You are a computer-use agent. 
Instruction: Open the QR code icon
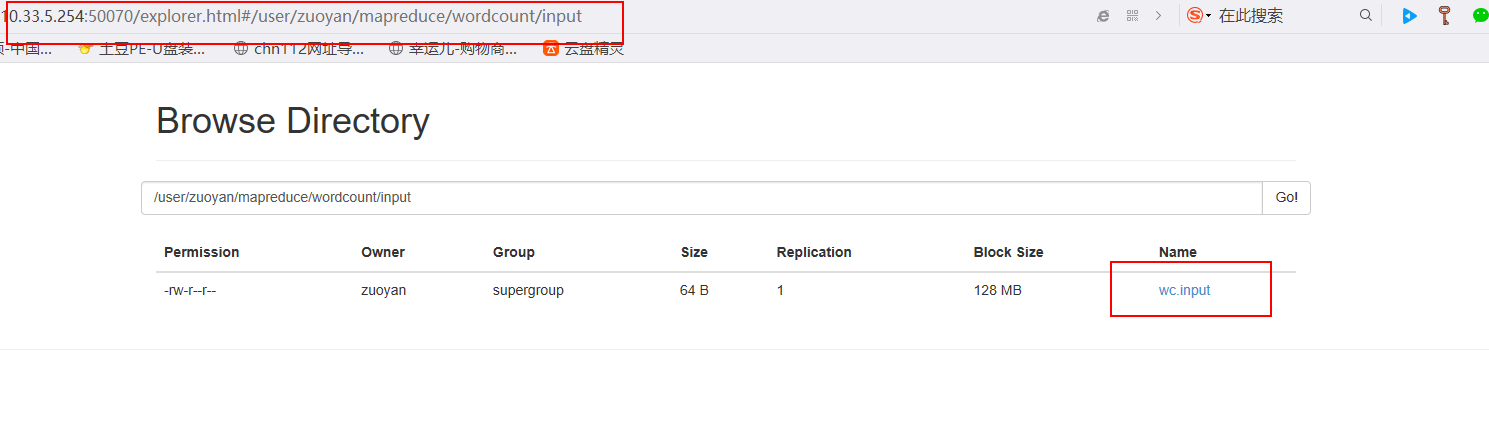(x=1132, y=16)
